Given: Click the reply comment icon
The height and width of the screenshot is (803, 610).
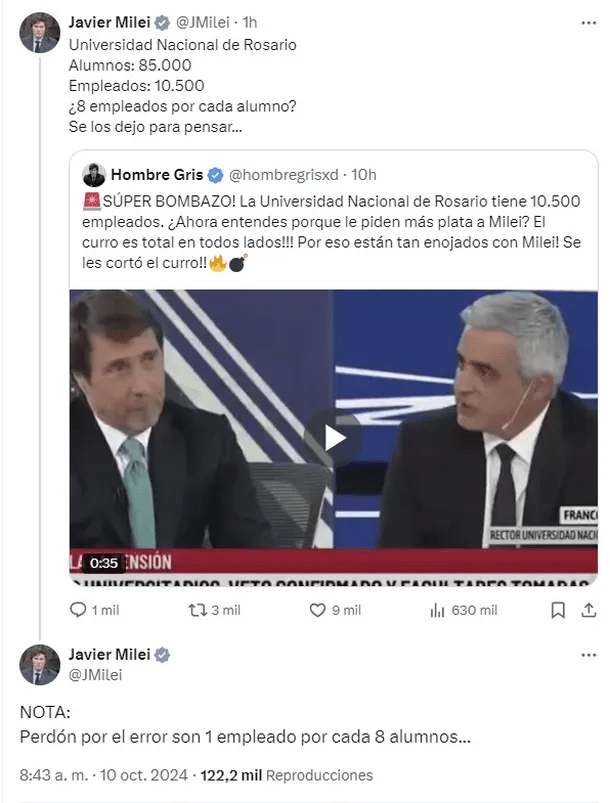Looking at the screenshot, I should tap(80, 610).
